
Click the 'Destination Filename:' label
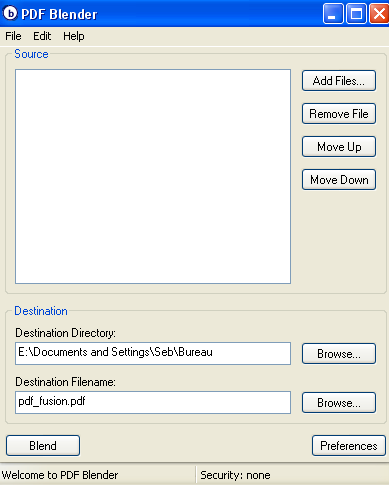[65, 382]
